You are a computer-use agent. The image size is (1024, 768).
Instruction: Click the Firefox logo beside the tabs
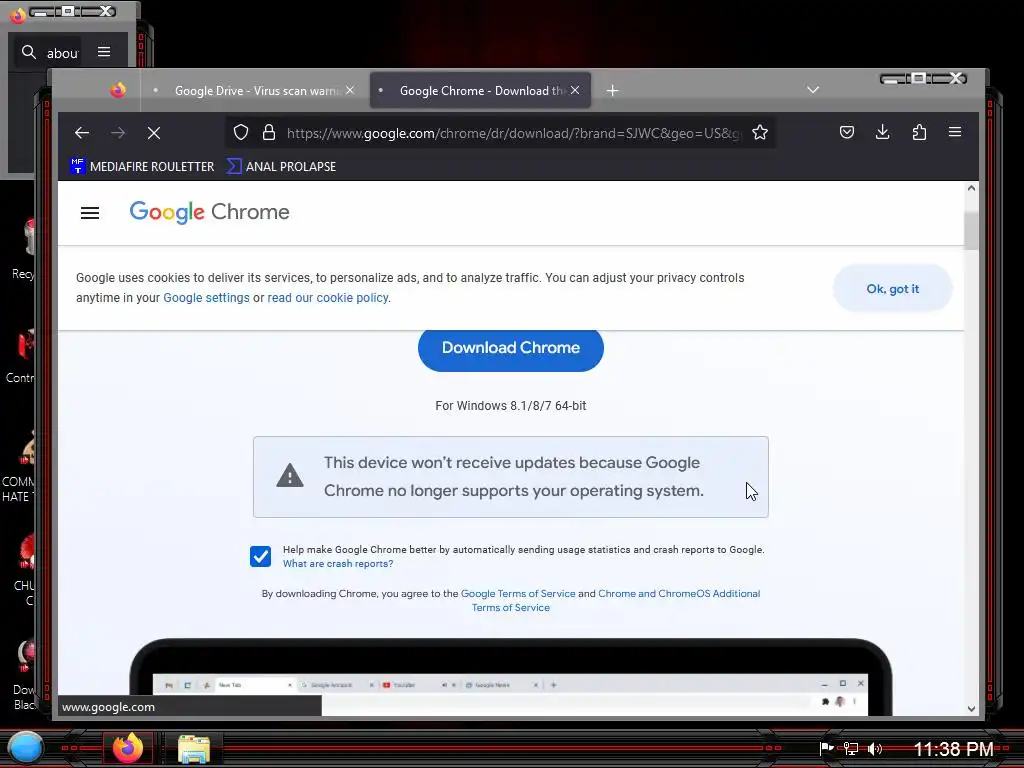point(118,90)
